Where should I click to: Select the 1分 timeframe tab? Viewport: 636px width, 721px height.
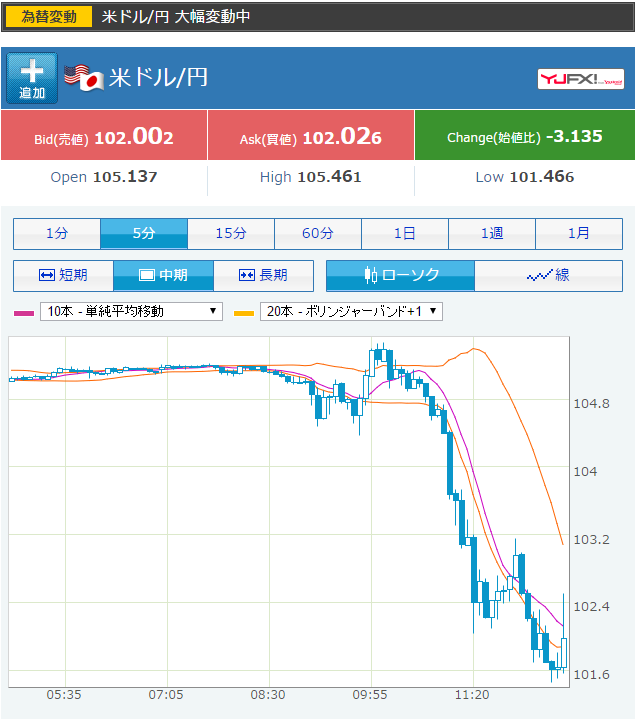point(57,234)
